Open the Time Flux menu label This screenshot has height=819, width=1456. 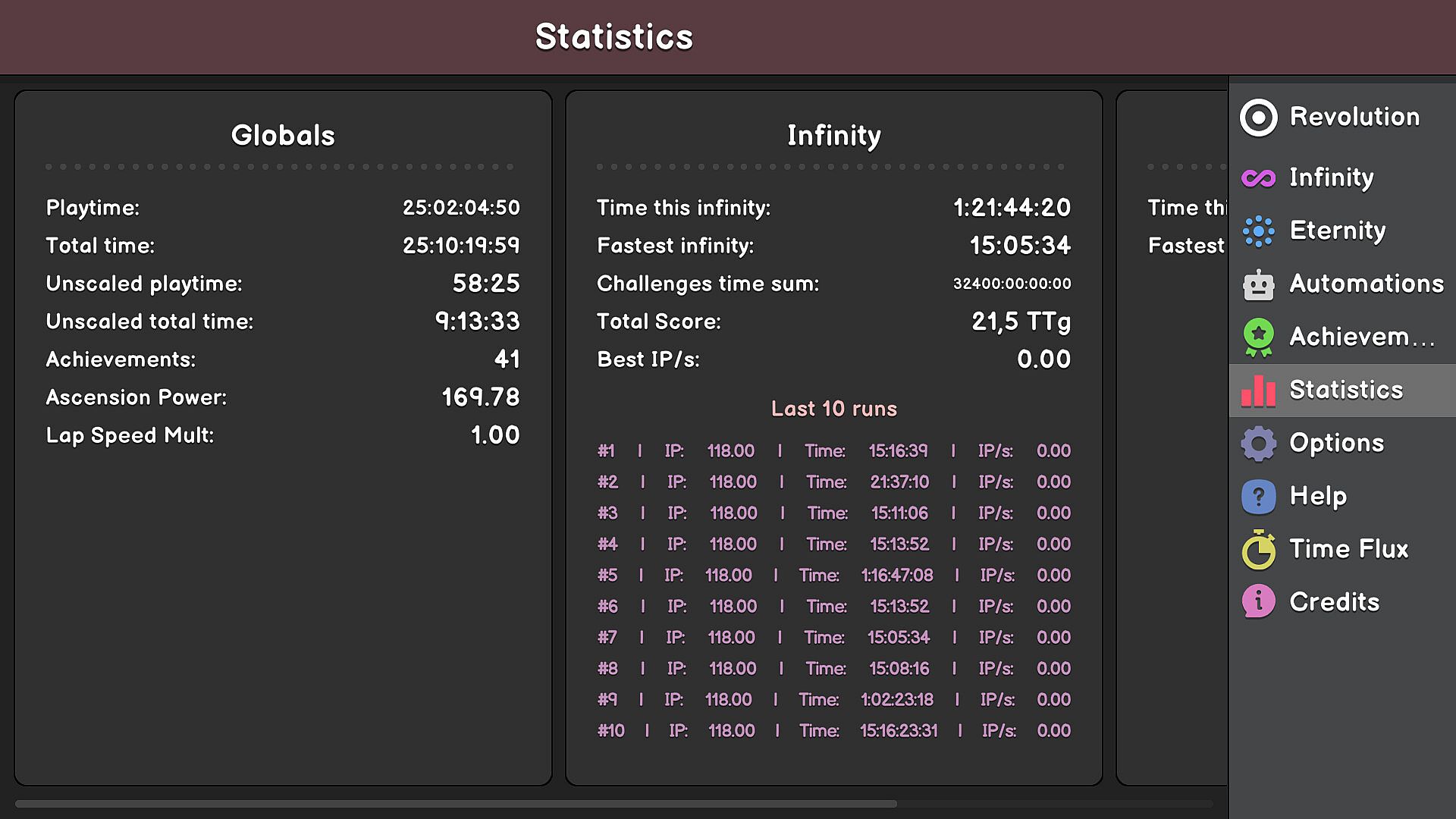(x=1349, y=549)
